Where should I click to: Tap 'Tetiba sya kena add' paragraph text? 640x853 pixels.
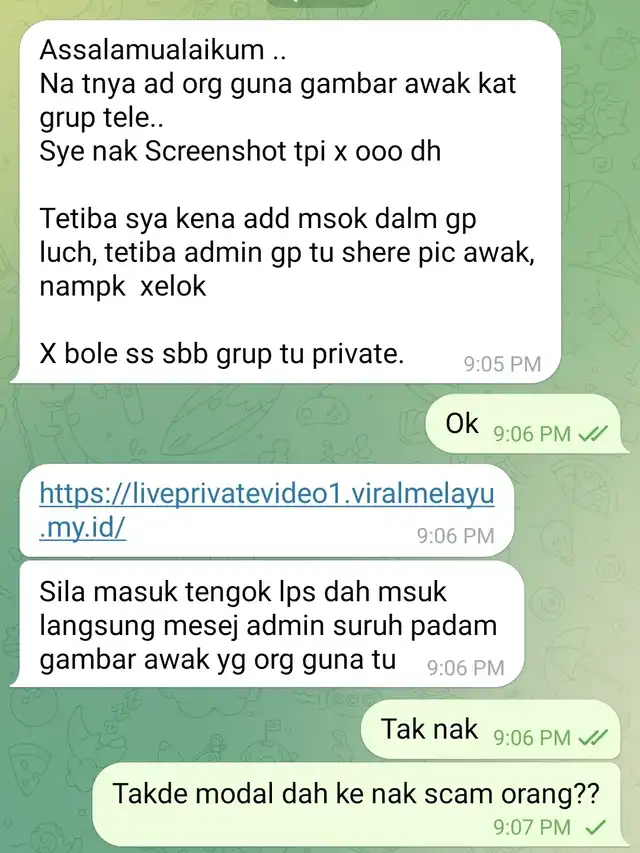(x=287, y=252)
